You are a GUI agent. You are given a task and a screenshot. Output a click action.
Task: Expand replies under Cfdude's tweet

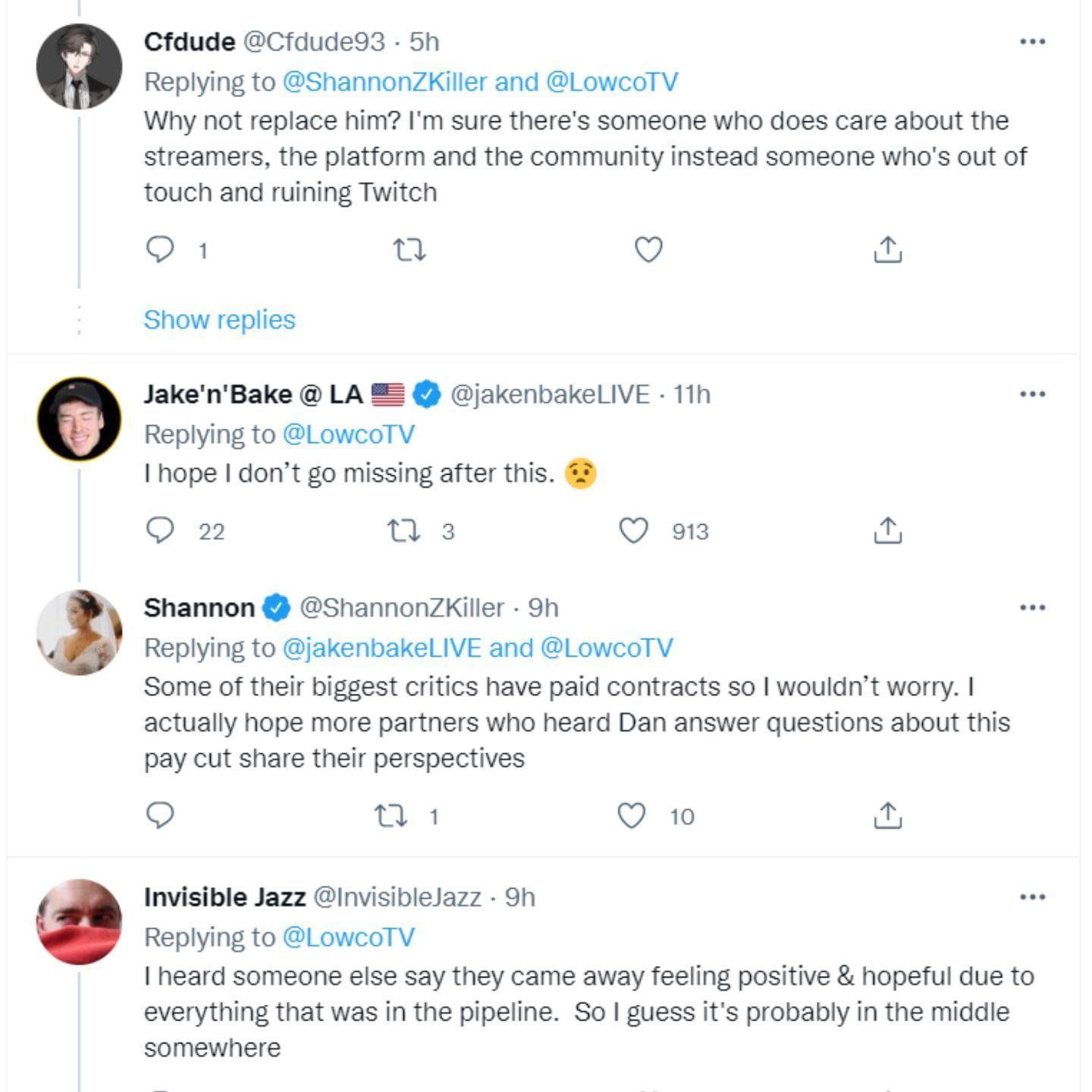coord(219,319)
